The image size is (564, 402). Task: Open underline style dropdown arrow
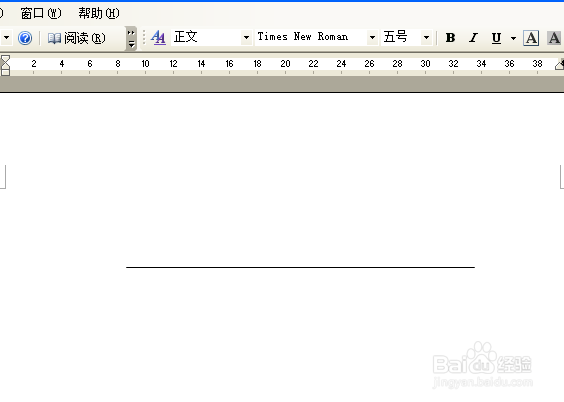[513, 38]
